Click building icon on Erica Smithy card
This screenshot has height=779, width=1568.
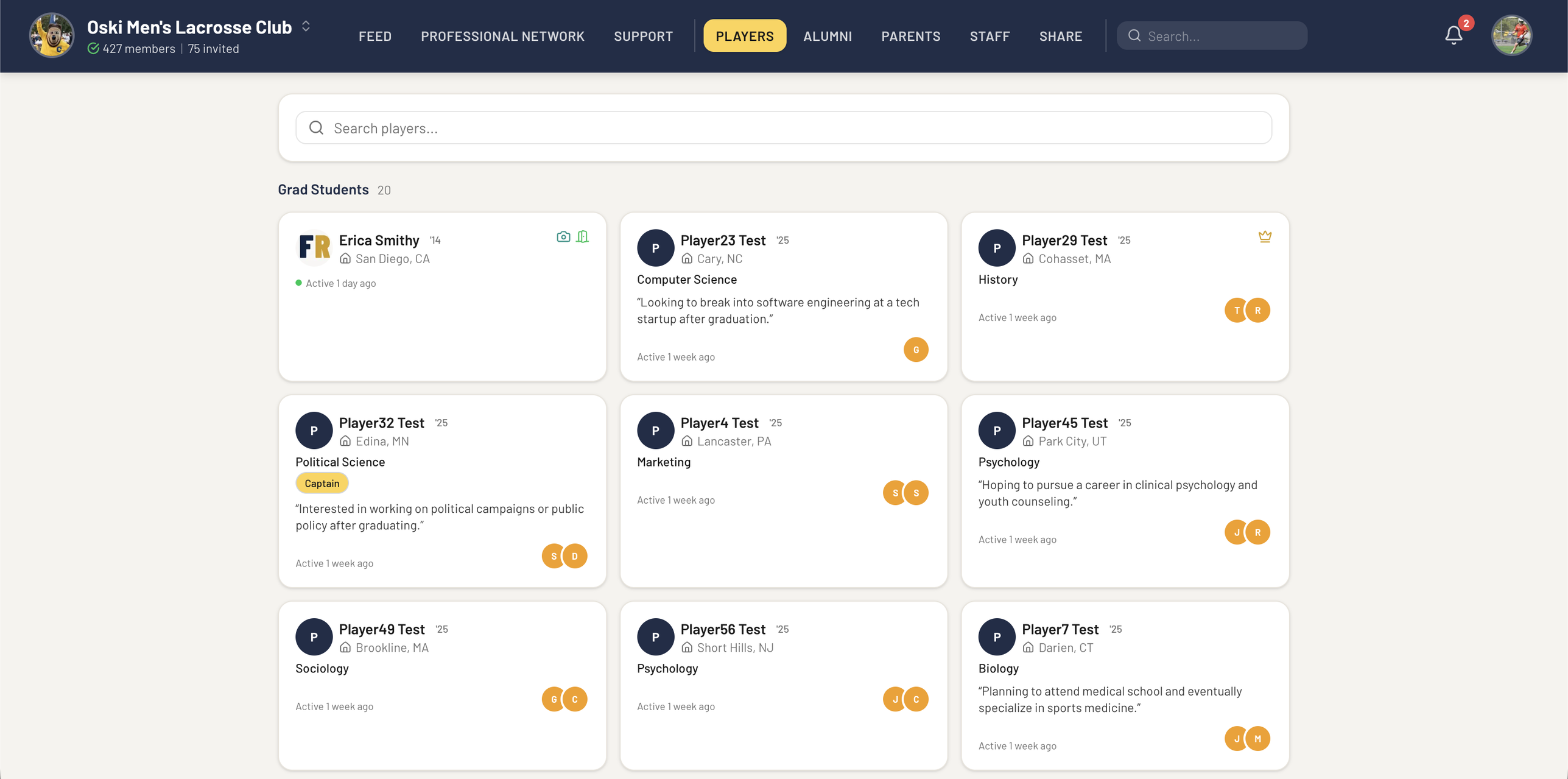pyautogui.click(x=583, y=237)
